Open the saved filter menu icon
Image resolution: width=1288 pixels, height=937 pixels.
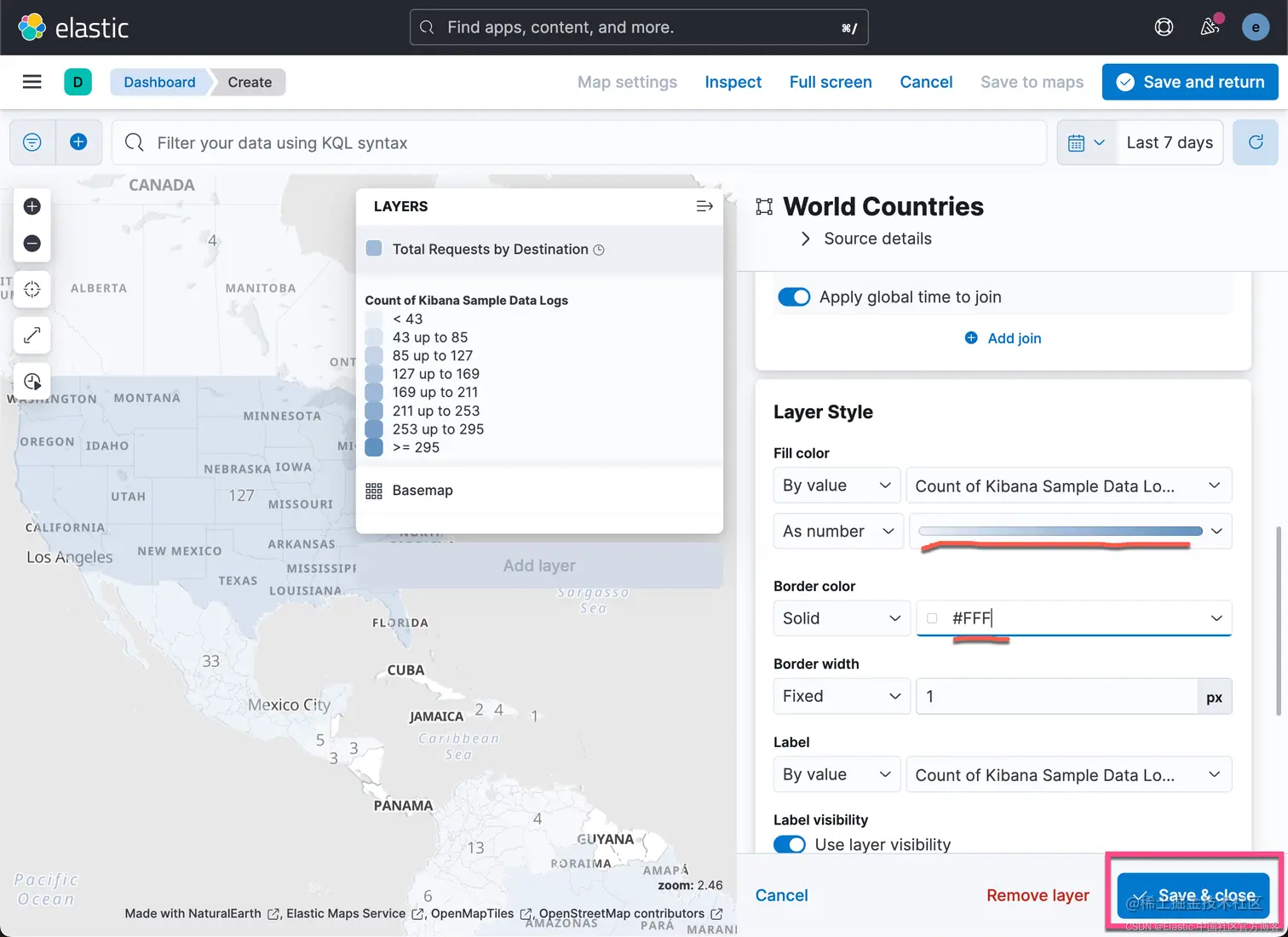32,142
